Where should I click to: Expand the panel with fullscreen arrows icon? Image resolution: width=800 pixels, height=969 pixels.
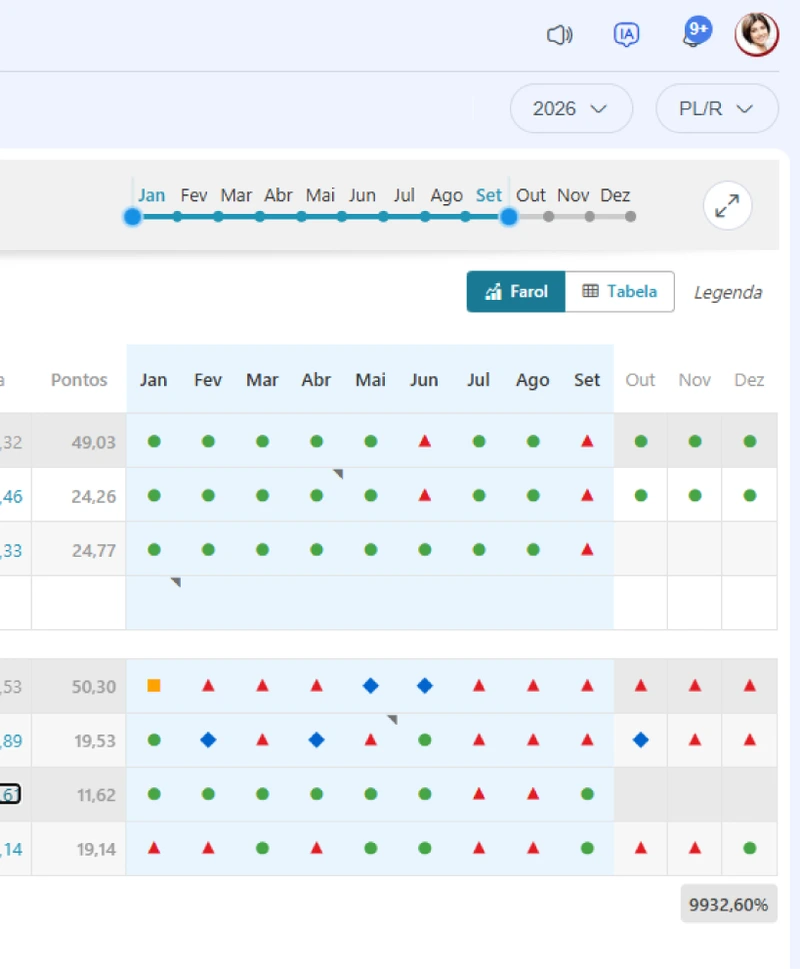pos(727,205)
